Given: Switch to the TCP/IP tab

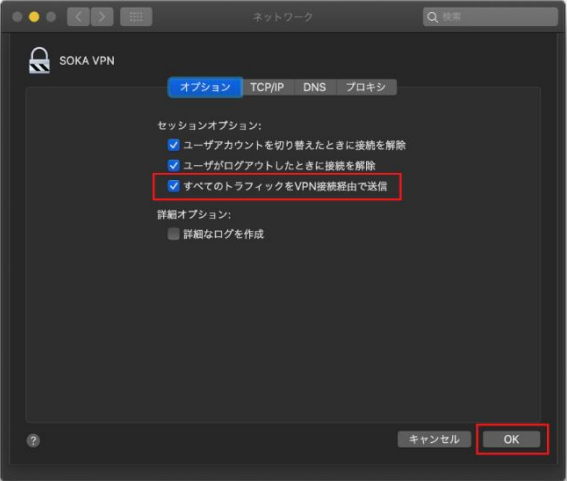Looking at the screenshot, I should 267,87.
